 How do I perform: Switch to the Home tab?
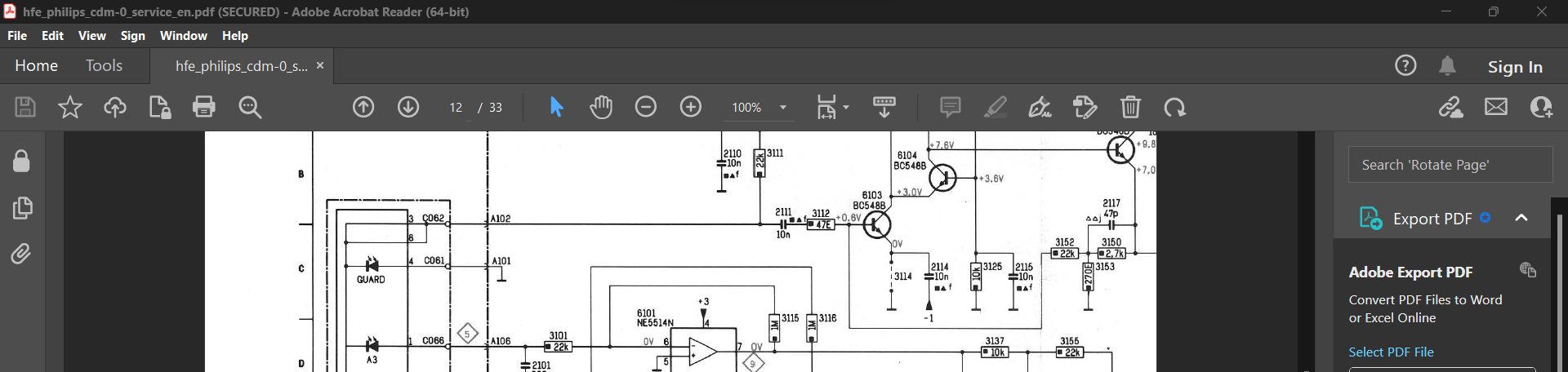pyautogui.click(x=36, y=65)
